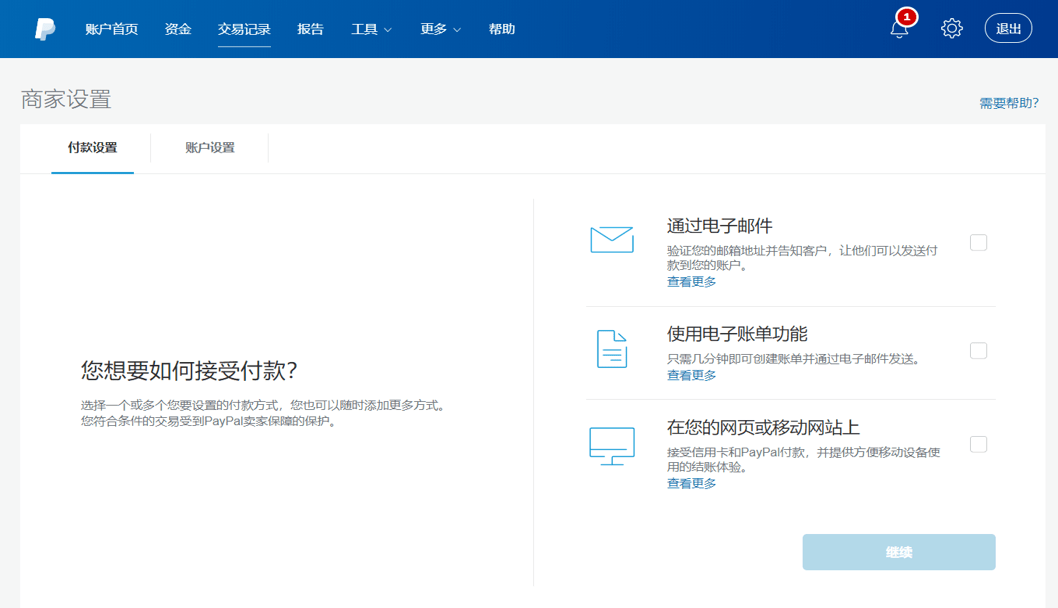Expand the 更多 dropdown menu
1058x608 pixels.
(x=440, y=29)
